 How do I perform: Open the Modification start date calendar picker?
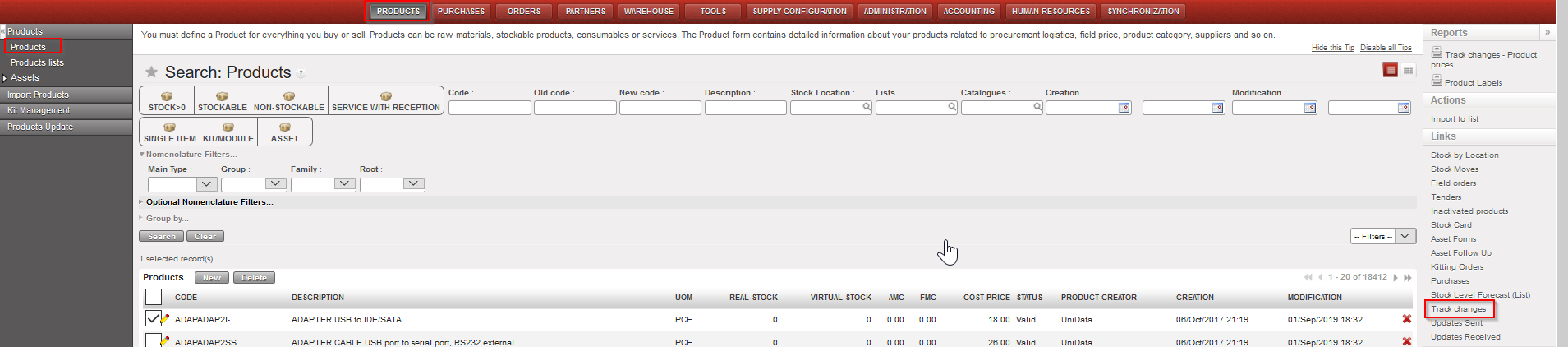(1310, 108)
